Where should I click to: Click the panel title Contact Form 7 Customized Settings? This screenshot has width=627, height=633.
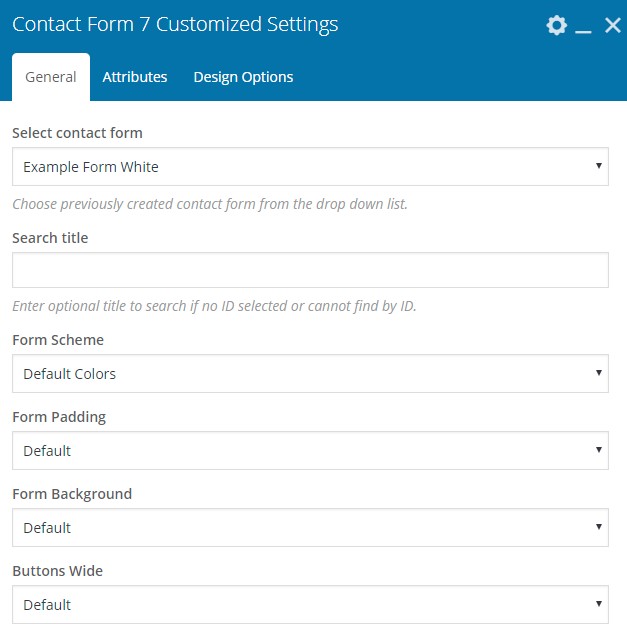(x=175, y=24)
